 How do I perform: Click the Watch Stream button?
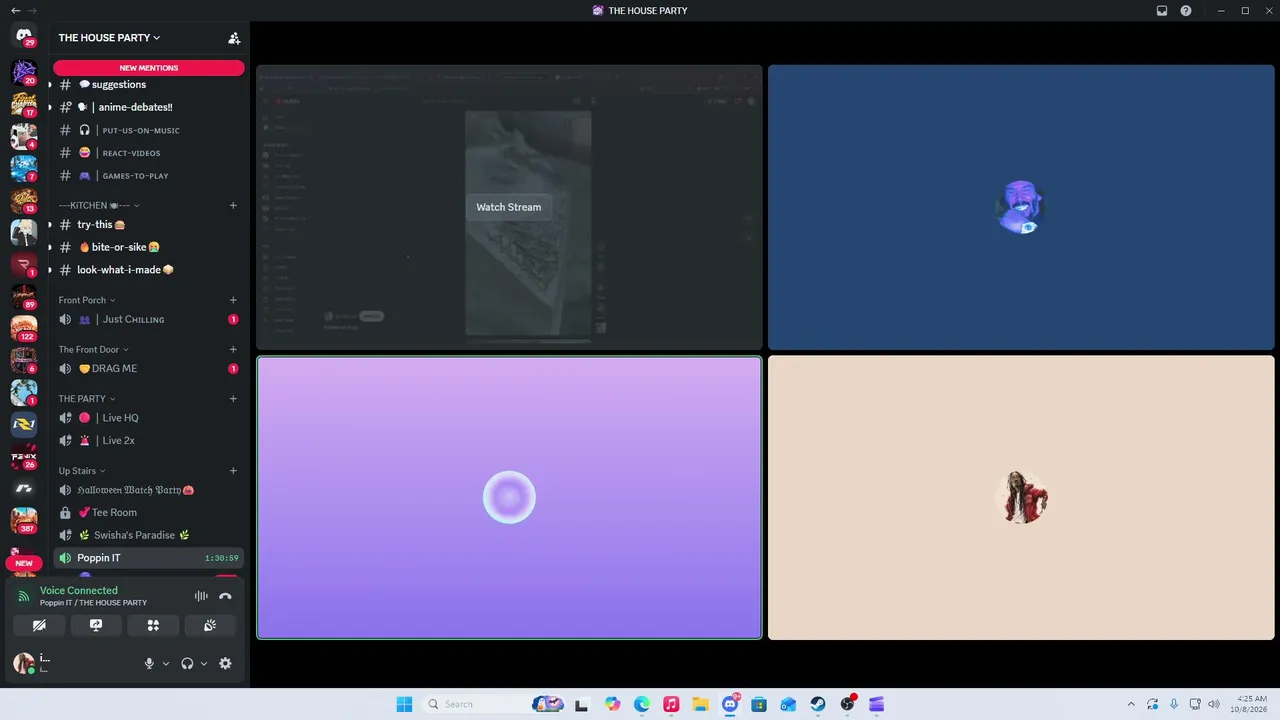coord(508,207)
